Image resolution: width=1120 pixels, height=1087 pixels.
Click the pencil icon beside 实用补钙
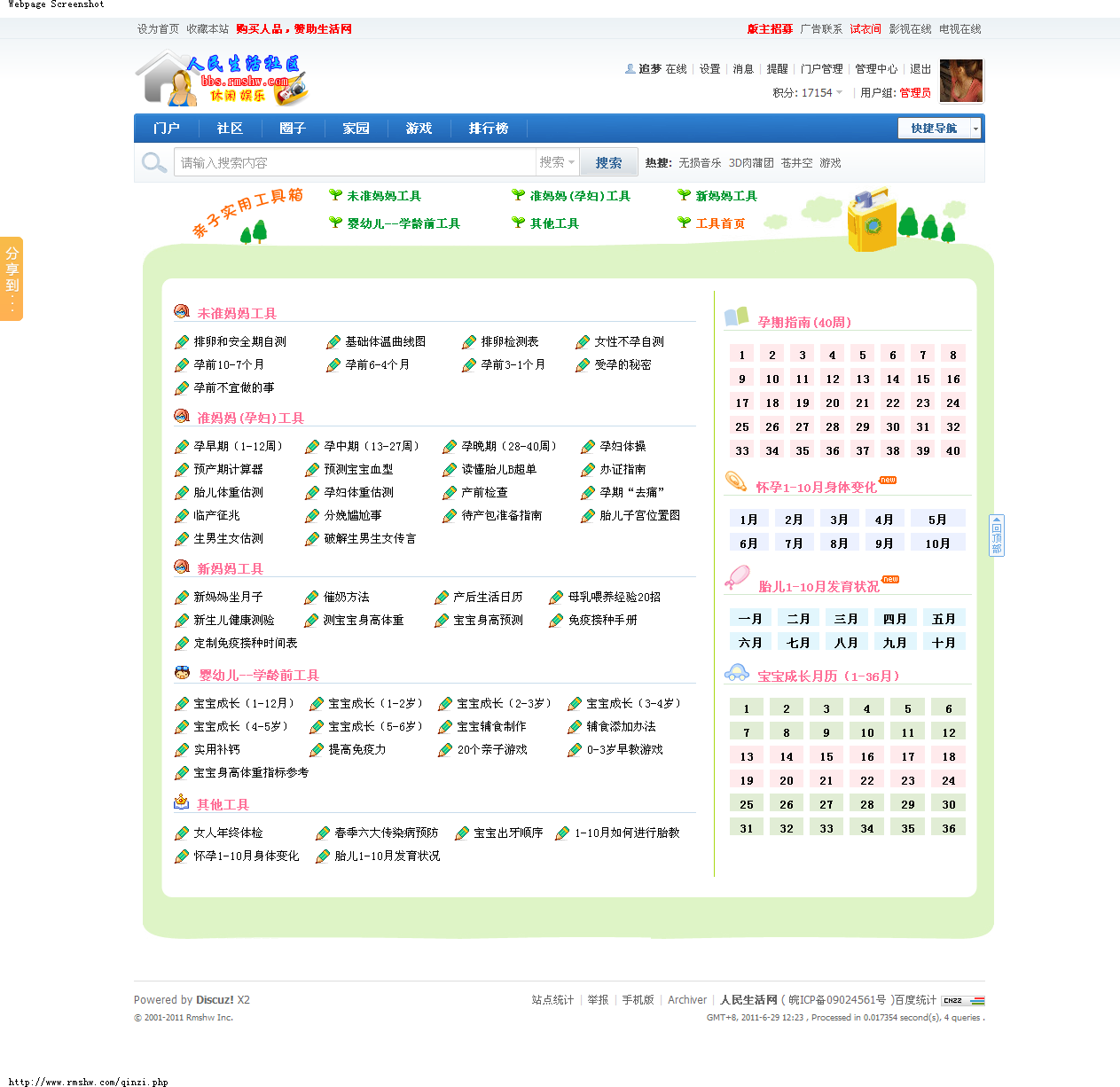[182, 750]
